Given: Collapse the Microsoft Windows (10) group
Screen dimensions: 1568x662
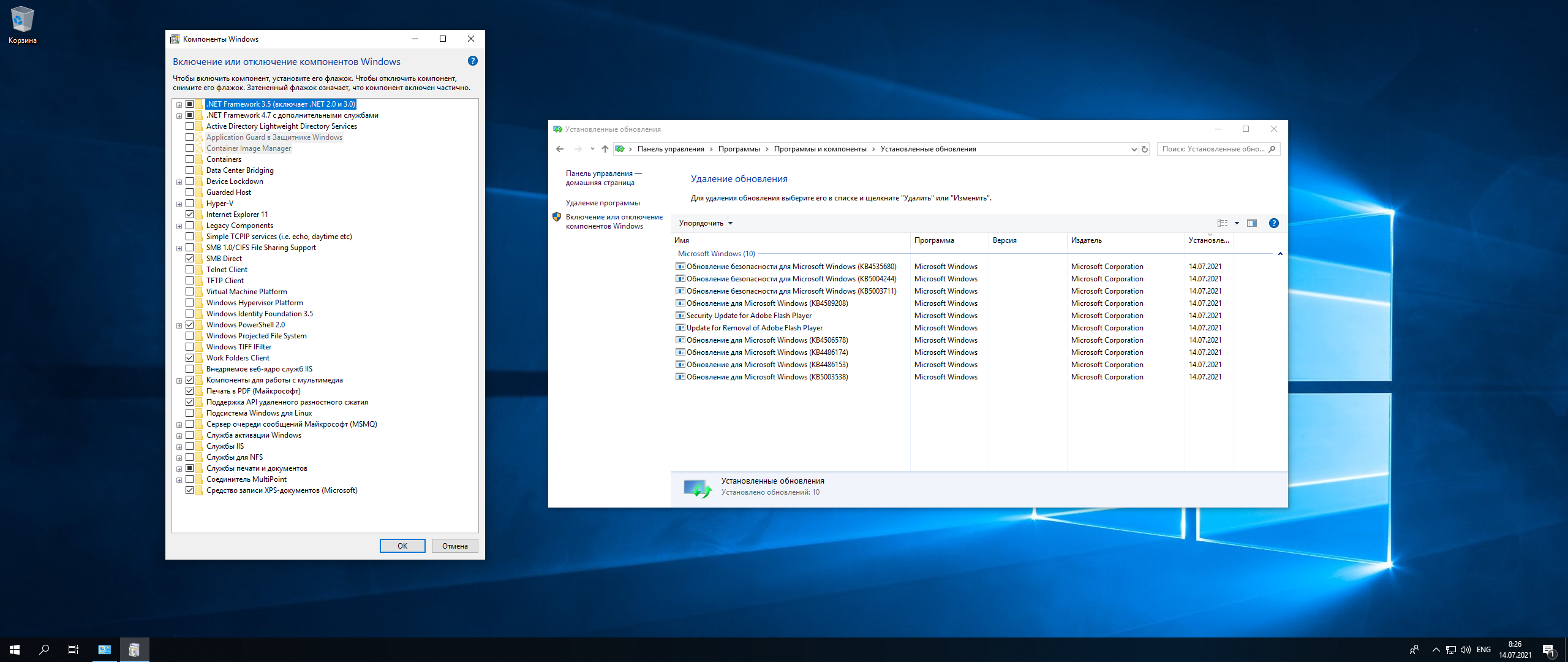Looking at the screenshot, I should point(1280,254).
